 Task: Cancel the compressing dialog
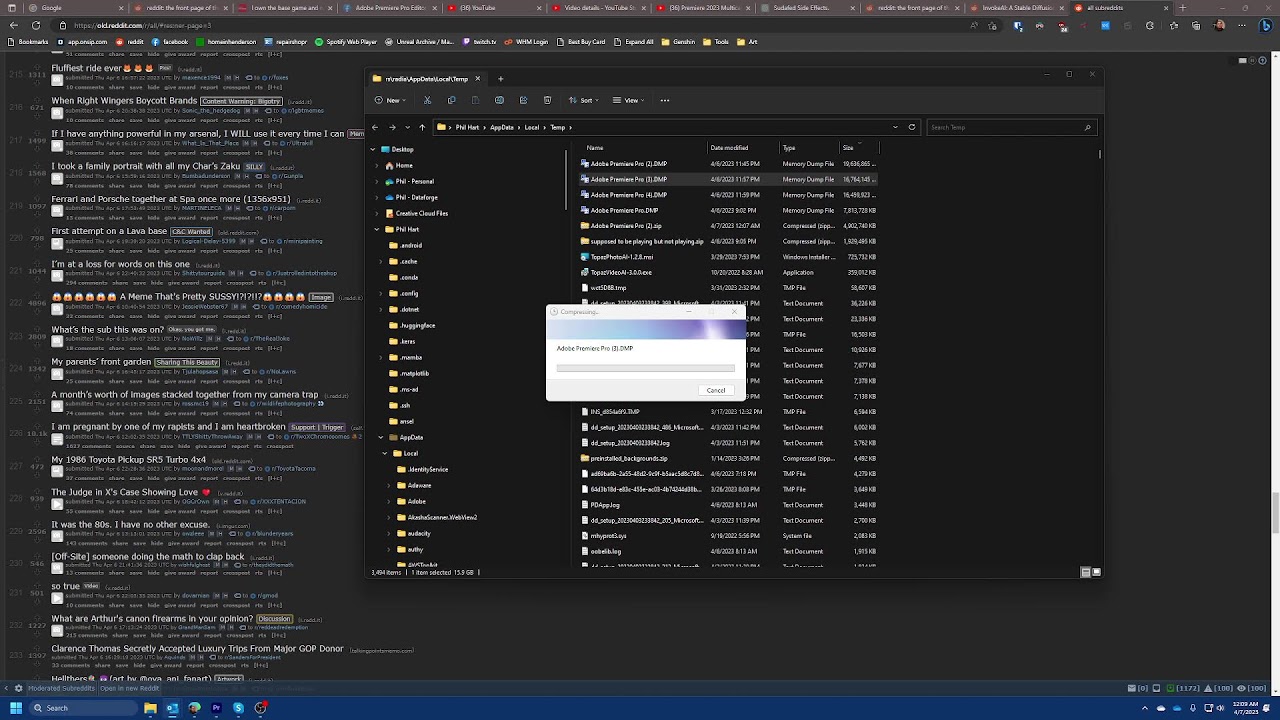[716, 390]
